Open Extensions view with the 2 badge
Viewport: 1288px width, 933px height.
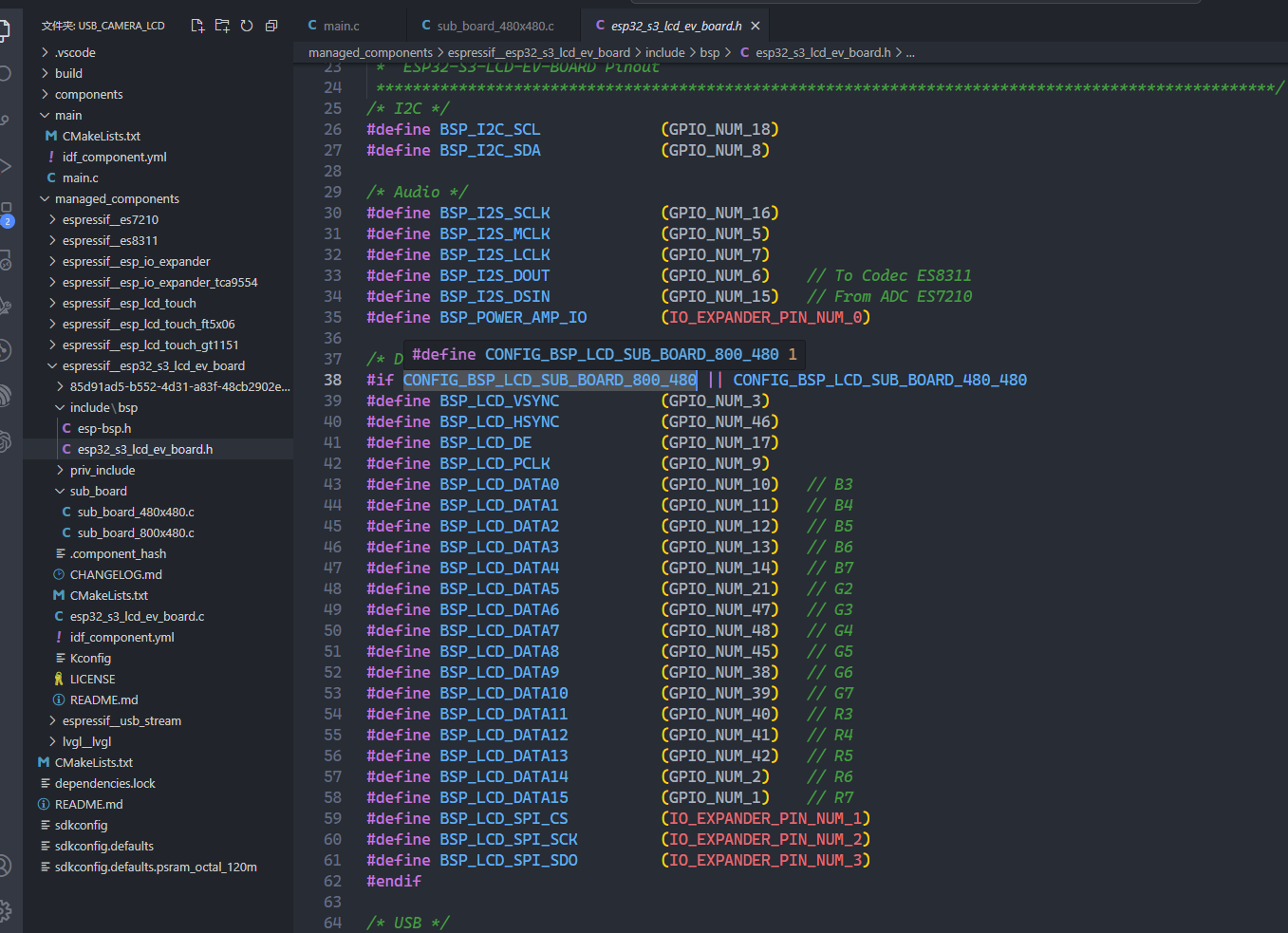6,215
